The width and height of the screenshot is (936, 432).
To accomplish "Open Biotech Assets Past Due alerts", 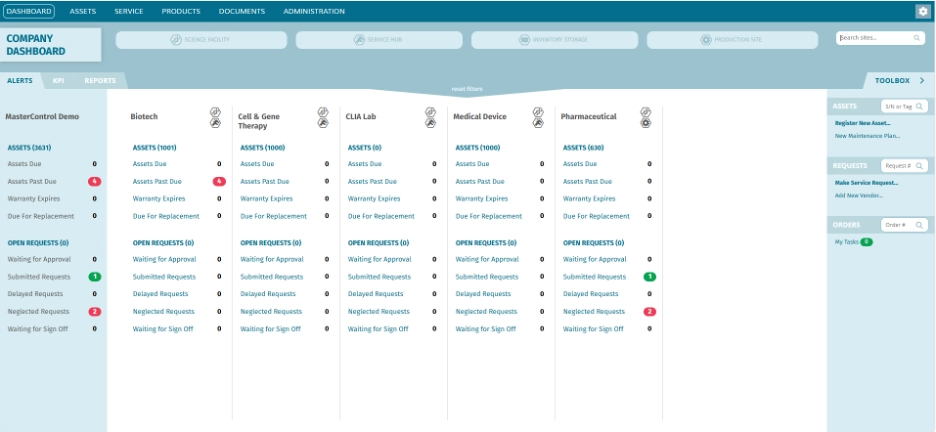I will [x=157, y=182].
